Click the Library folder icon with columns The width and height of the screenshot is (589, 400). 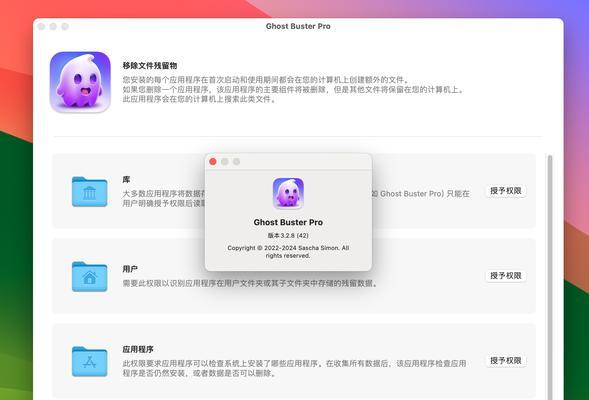click(89, 192)
